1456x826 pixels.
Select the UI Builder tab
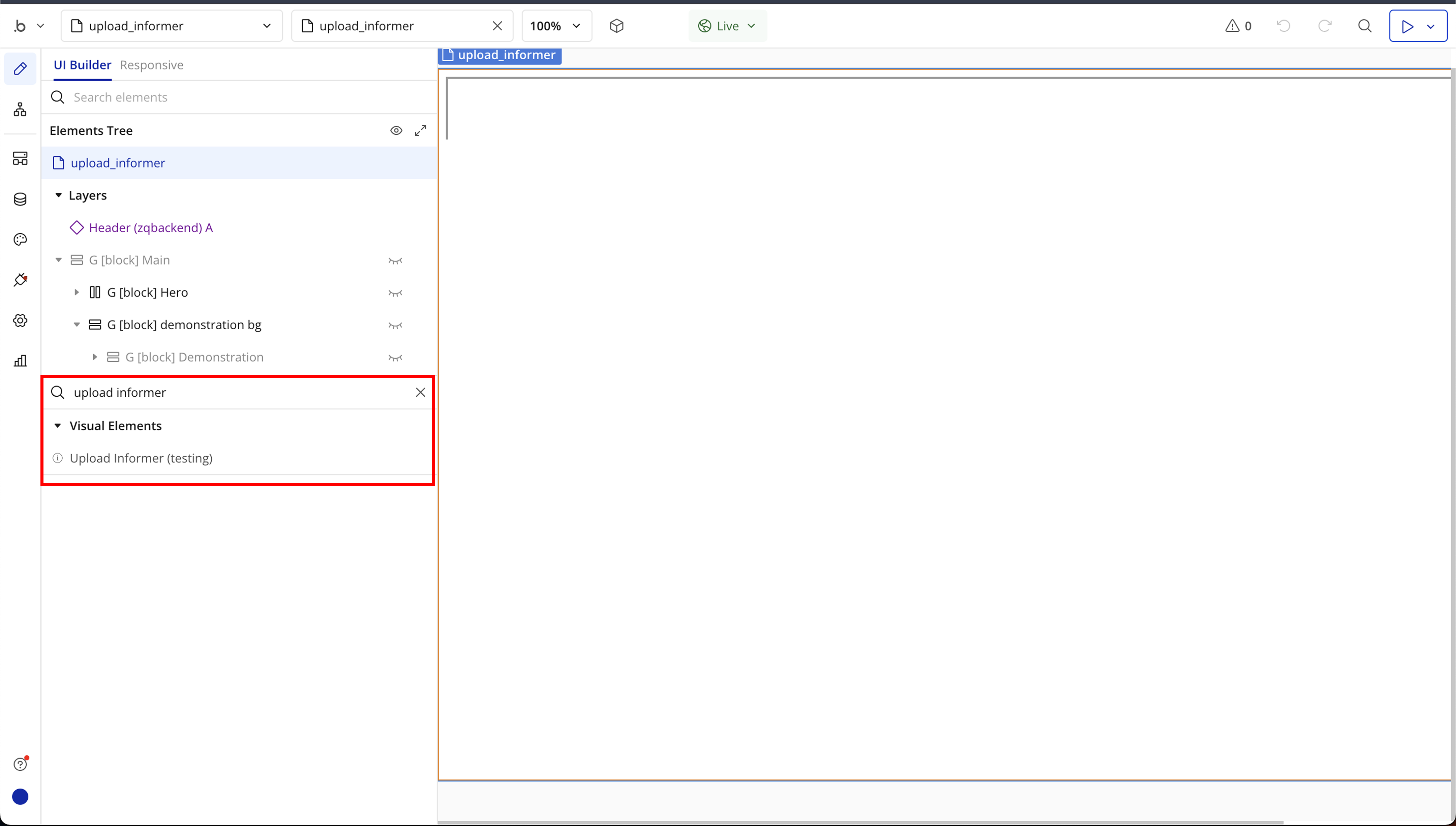point(82,65)
